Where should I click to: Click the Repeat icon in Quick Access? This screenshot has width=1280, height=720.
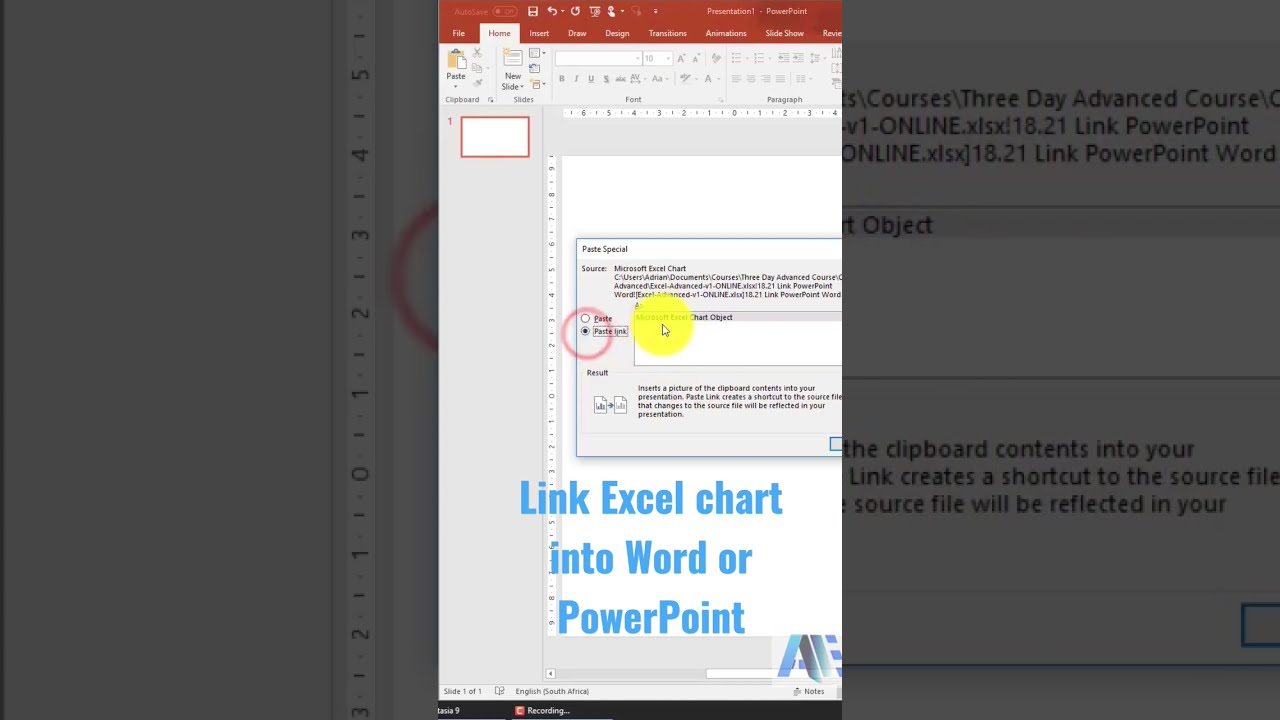click(x=575, y=11)
